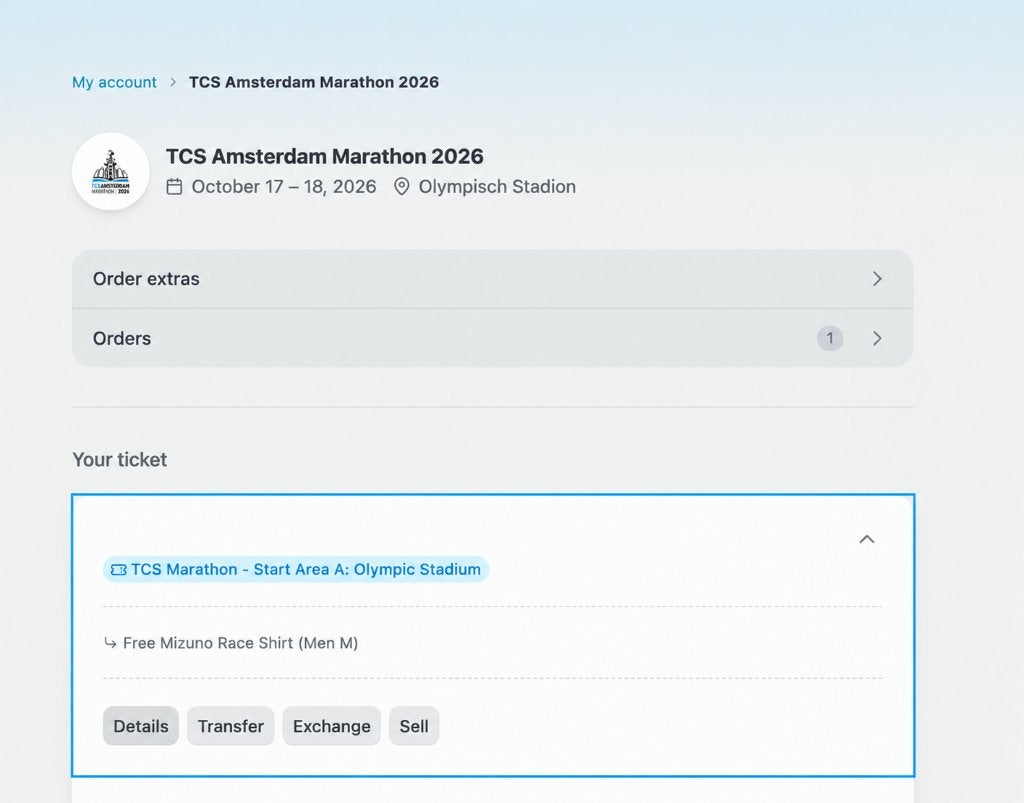1024x803 pixels.
Task: Click the heading TCS Amsterdam Marathon 2026
Action: (325, 157)
